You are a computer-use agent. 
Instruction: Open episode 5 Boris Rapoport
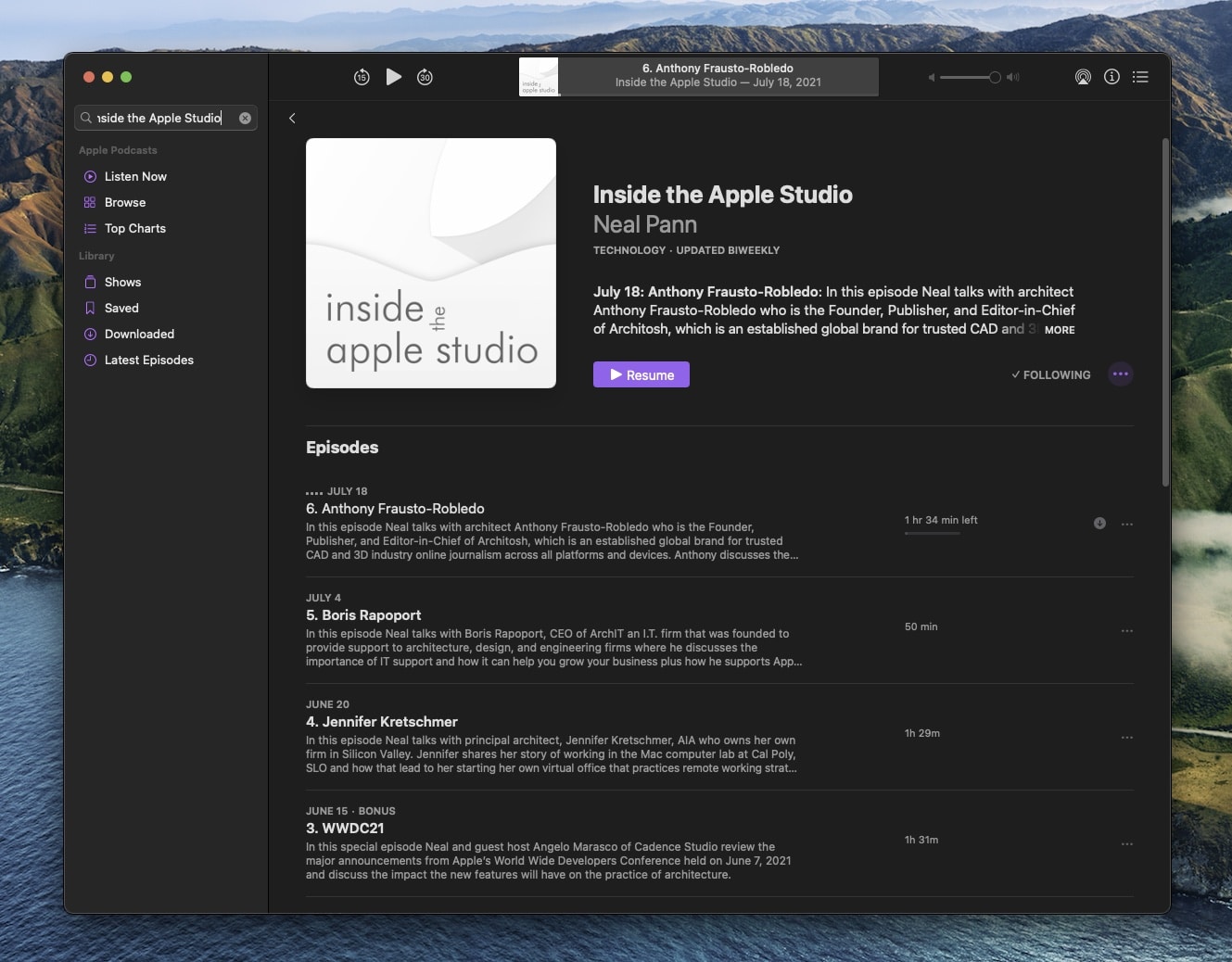tap(363, 615)
